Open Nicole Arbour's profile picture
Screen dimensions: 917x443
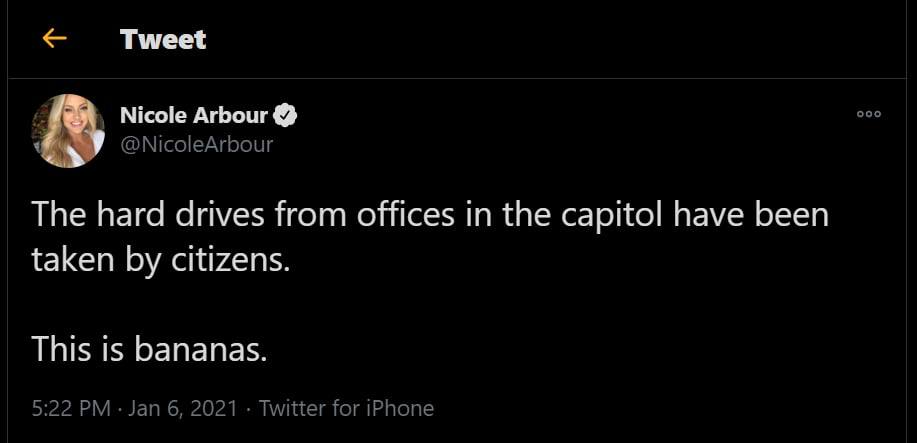(x=69, y=131)
